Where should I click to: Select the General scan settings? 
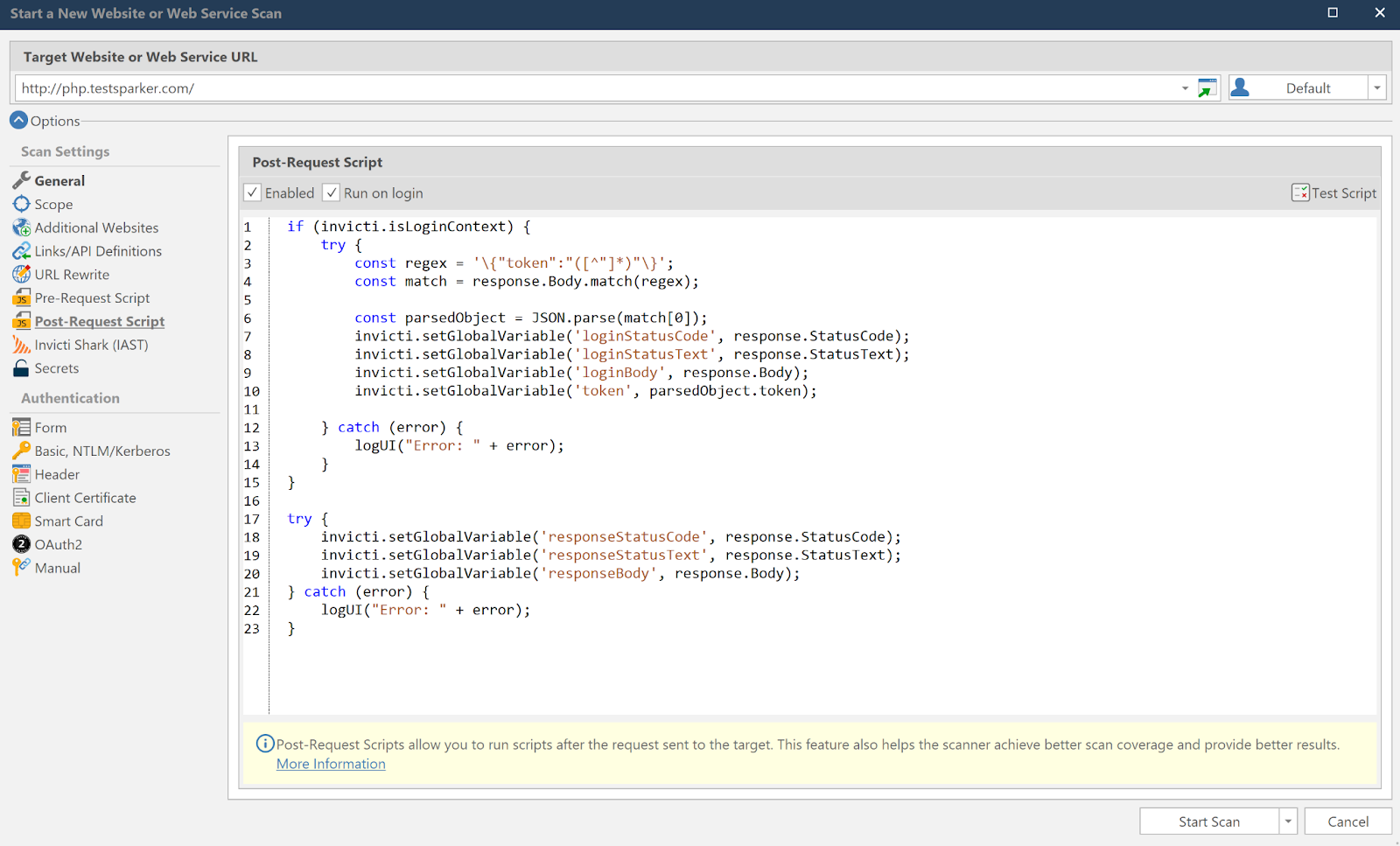coord(58,180)
